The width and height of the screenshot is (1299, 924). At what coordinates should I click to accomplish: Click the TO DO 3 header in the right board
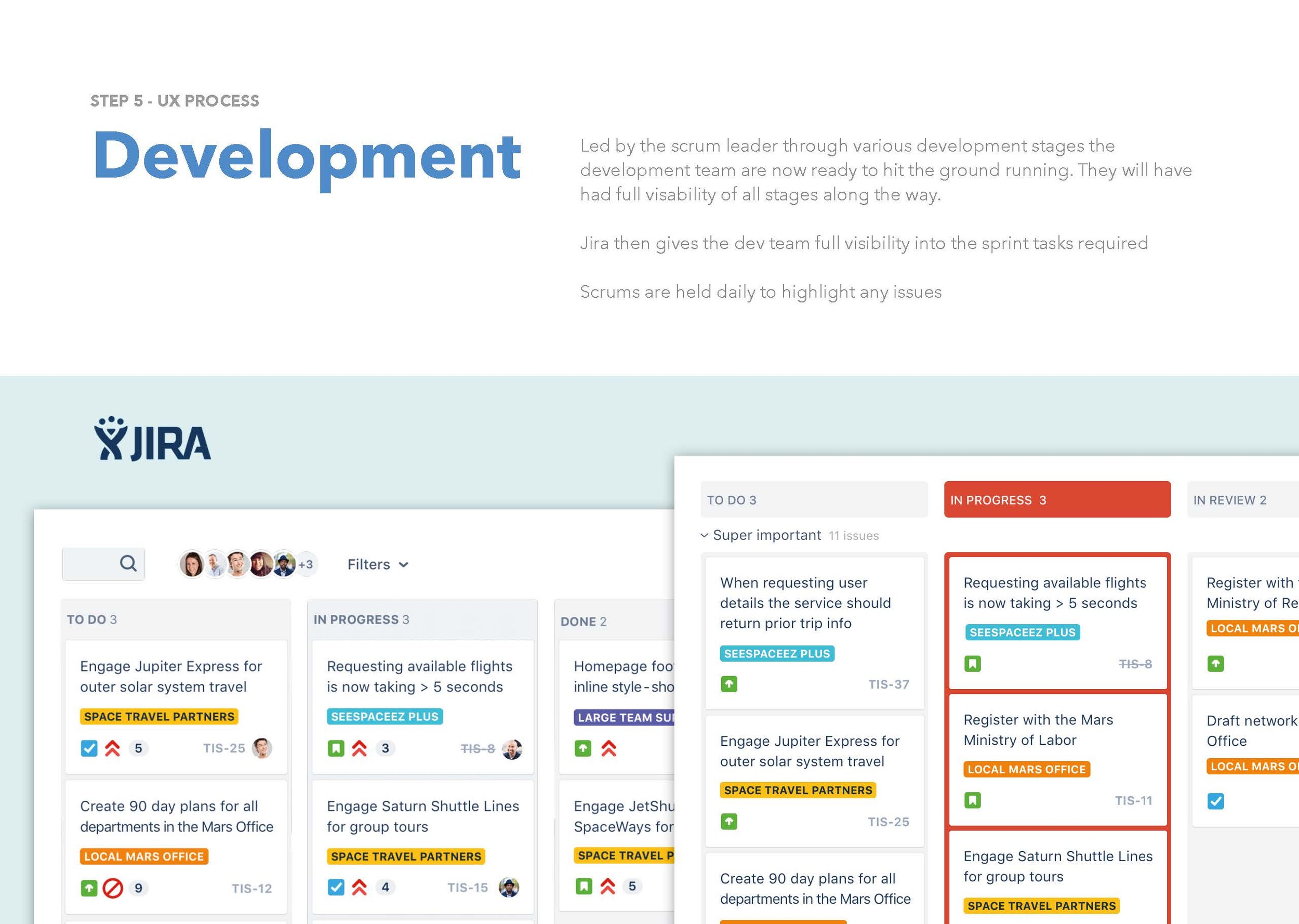[814, 499]
